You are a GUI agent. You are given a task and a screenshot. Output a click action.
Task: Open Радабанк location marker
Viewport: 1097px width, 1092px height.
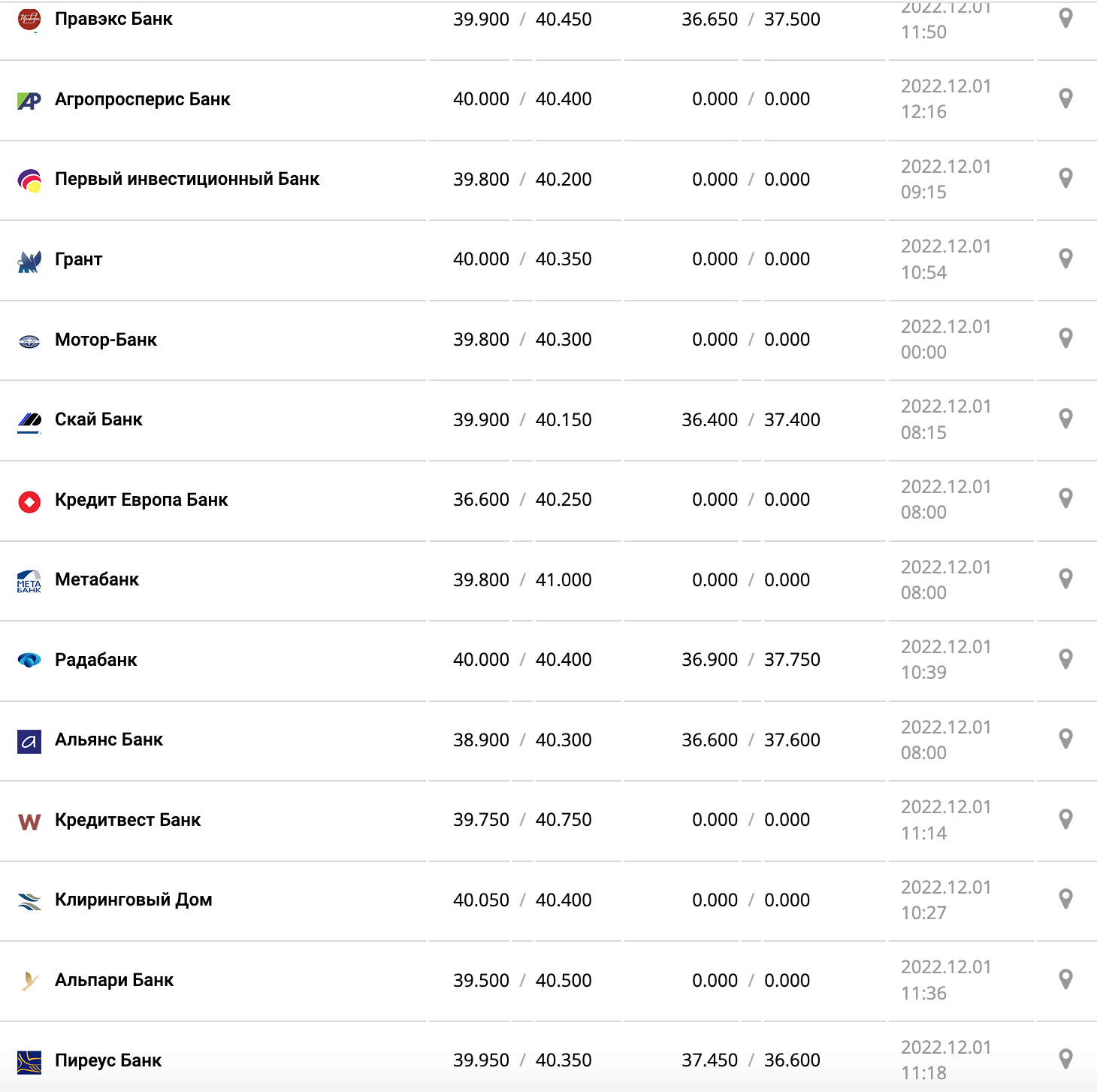click(1065, 659)
